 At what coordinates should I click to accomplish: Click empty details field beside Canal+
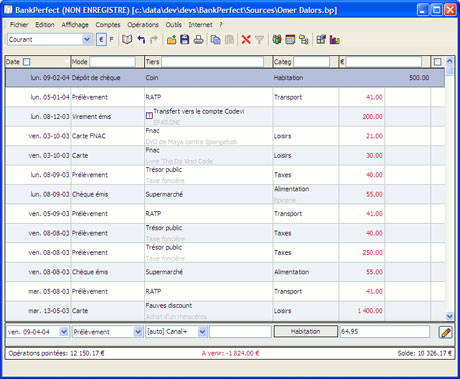(240, 332)
